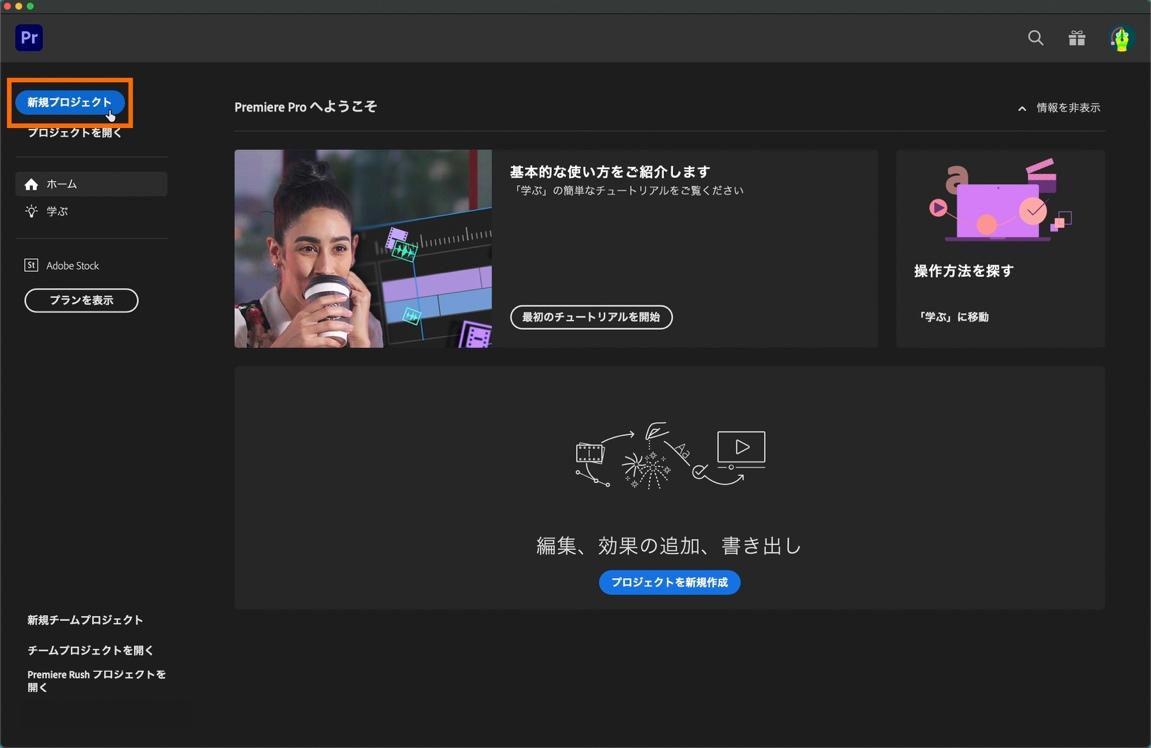Open 新規チームプロジェクト link
This screenshot has width=1151, height=748.
[x=85, y=620]
